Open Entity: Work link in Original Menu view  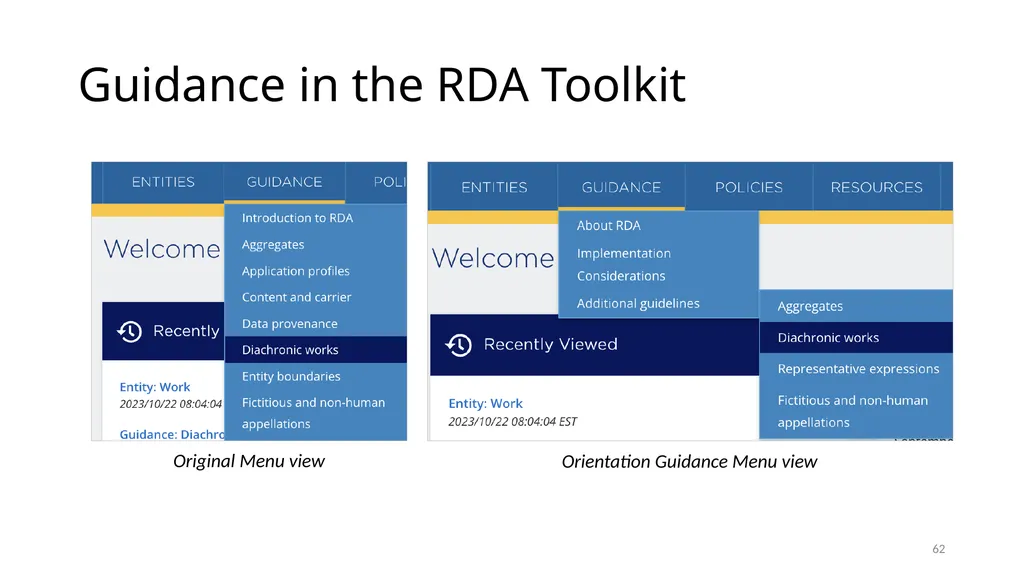point(155,387)
